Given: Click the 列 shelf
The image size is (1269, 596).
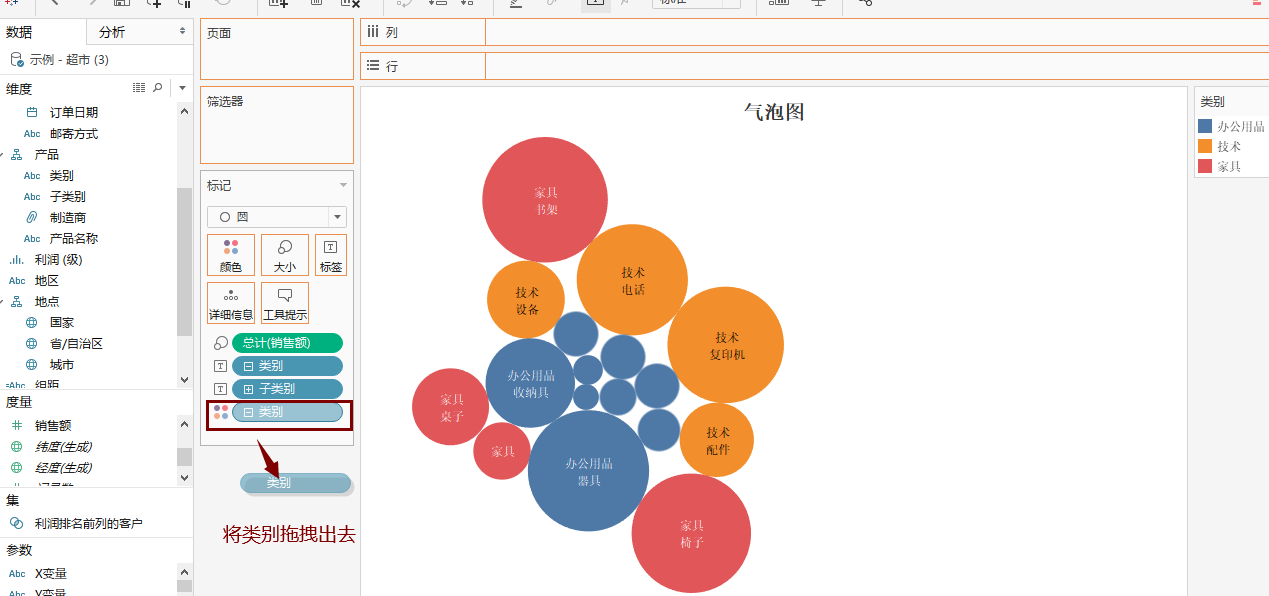Looking at the screenshot, I should pyautogui.click(x=814, y=32).
